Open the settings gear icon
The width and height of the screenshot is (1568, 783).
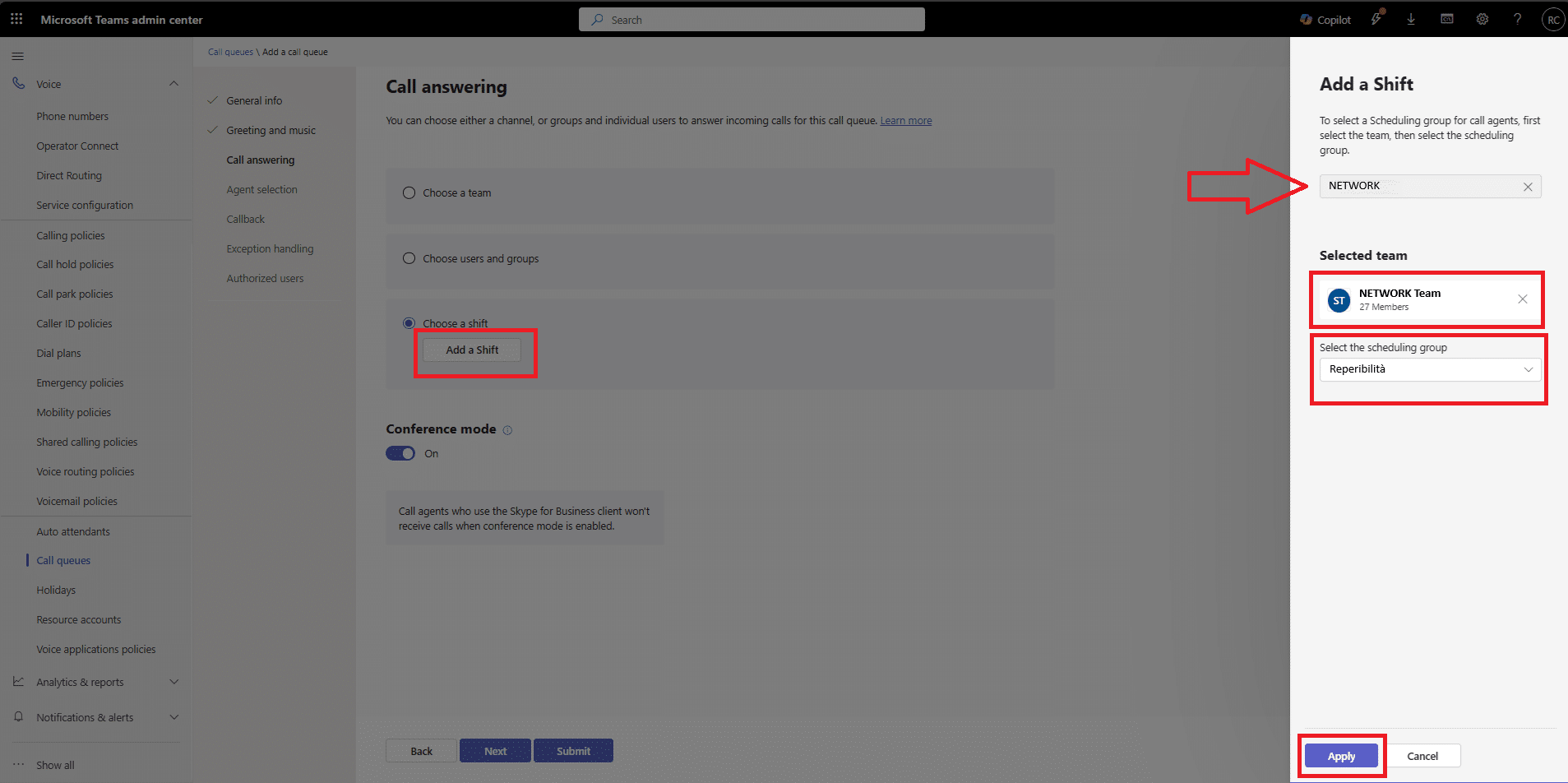click(1482, 20)
